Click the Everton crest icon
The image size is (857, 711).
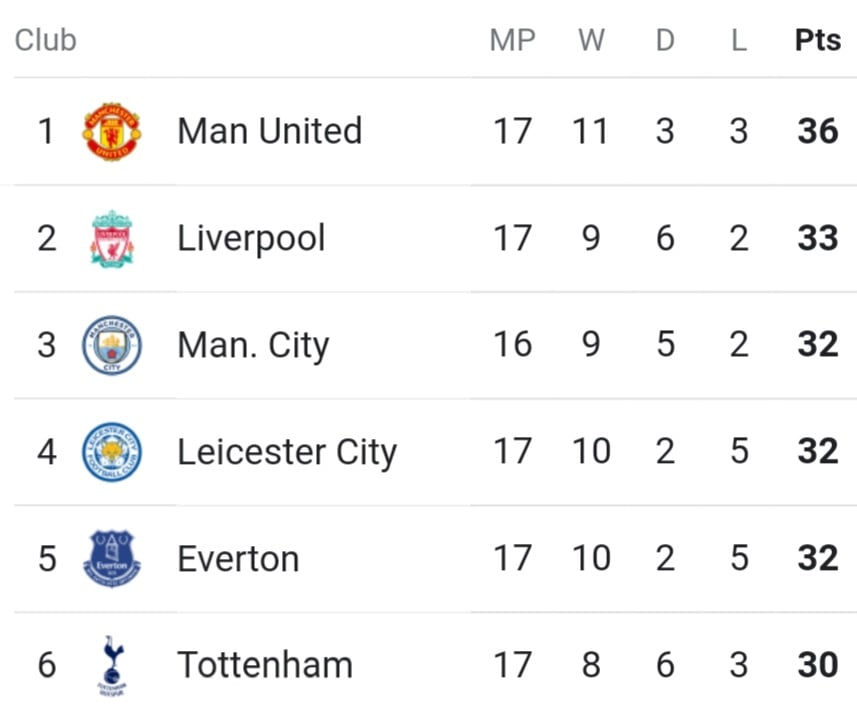tap(111, 558)
